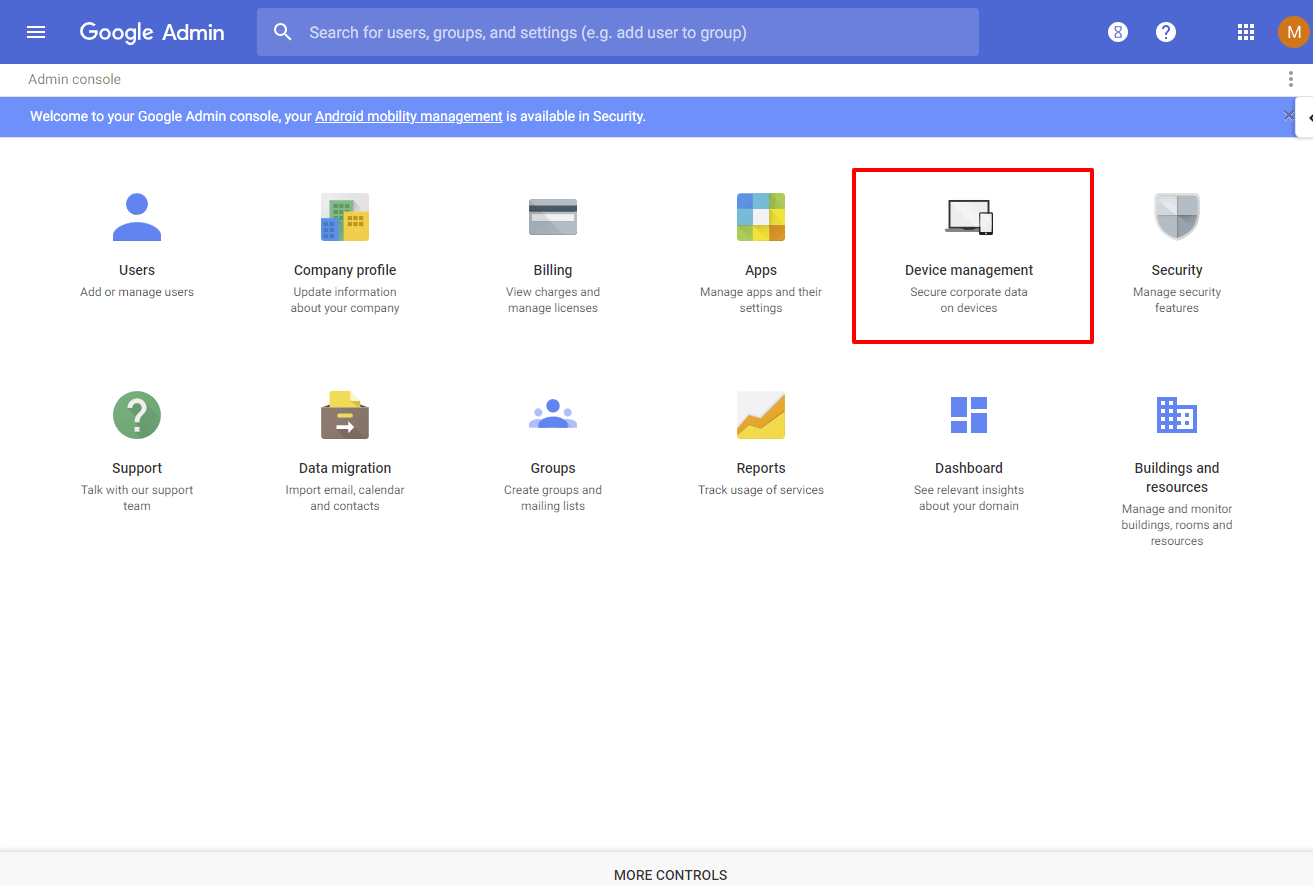Screen dimensions: 1313x885
Task: Open the vertical three-dot overflow menu
Action: click(1290, 78)
